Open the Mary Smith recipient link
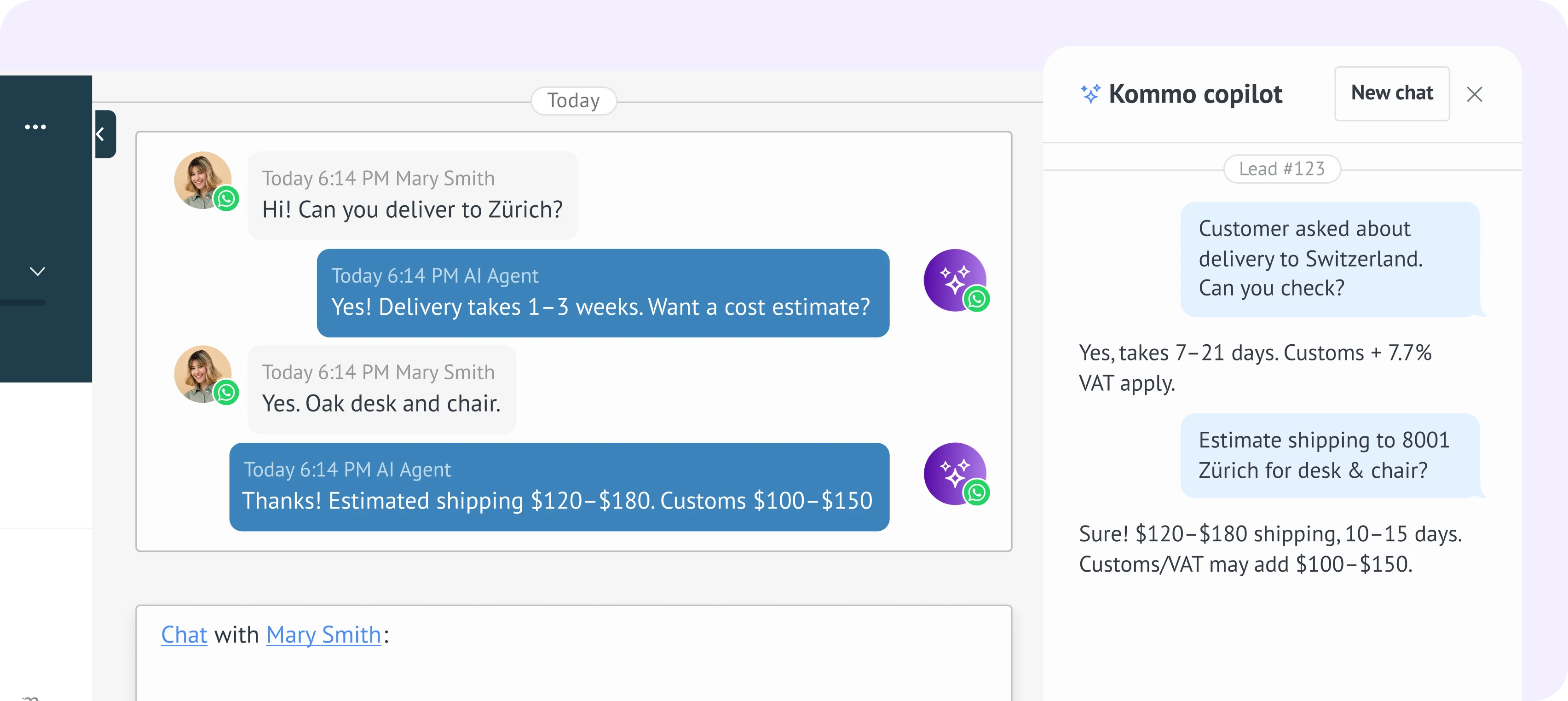This screenshot has height=701, width=1568. click(323, 635)
